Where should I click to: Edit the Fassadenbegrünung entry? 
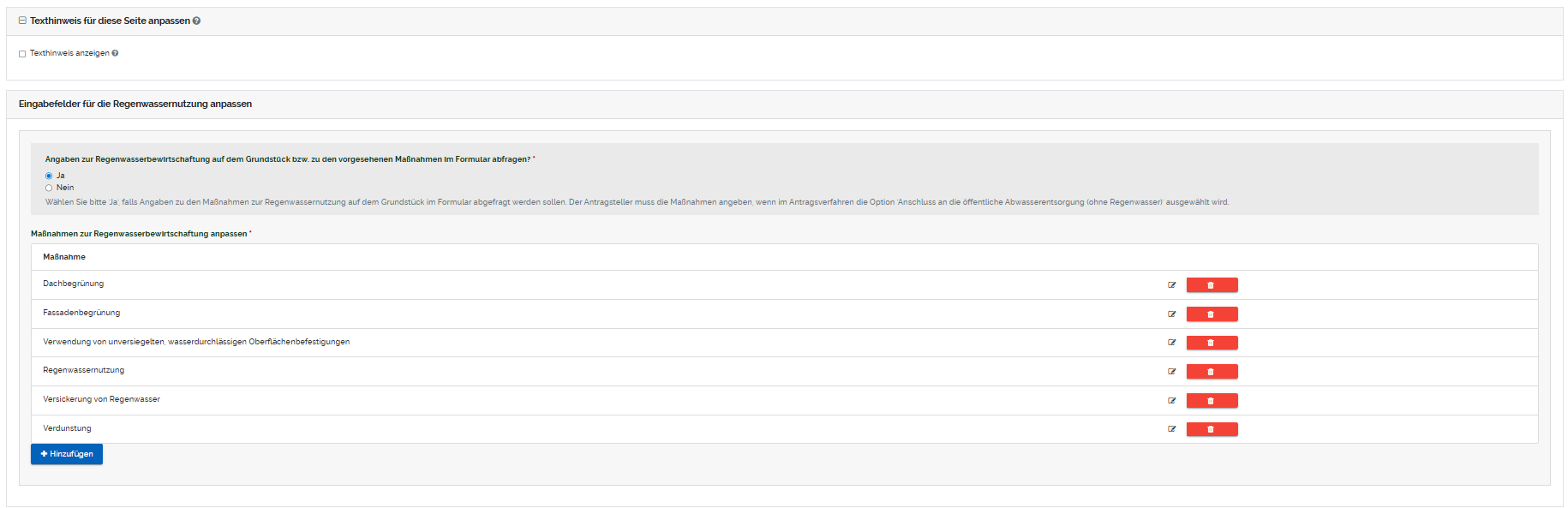[x=1171, y=314]
